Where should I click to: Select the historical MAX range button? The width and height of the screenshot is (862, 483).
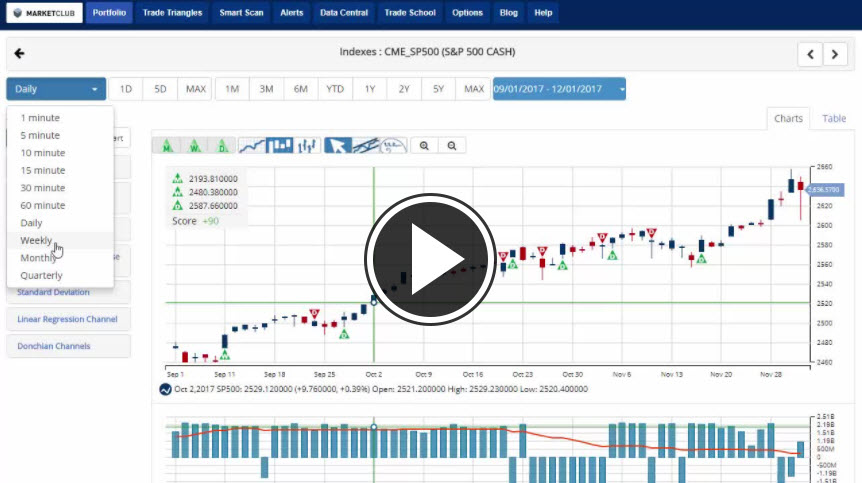[474, 89]
